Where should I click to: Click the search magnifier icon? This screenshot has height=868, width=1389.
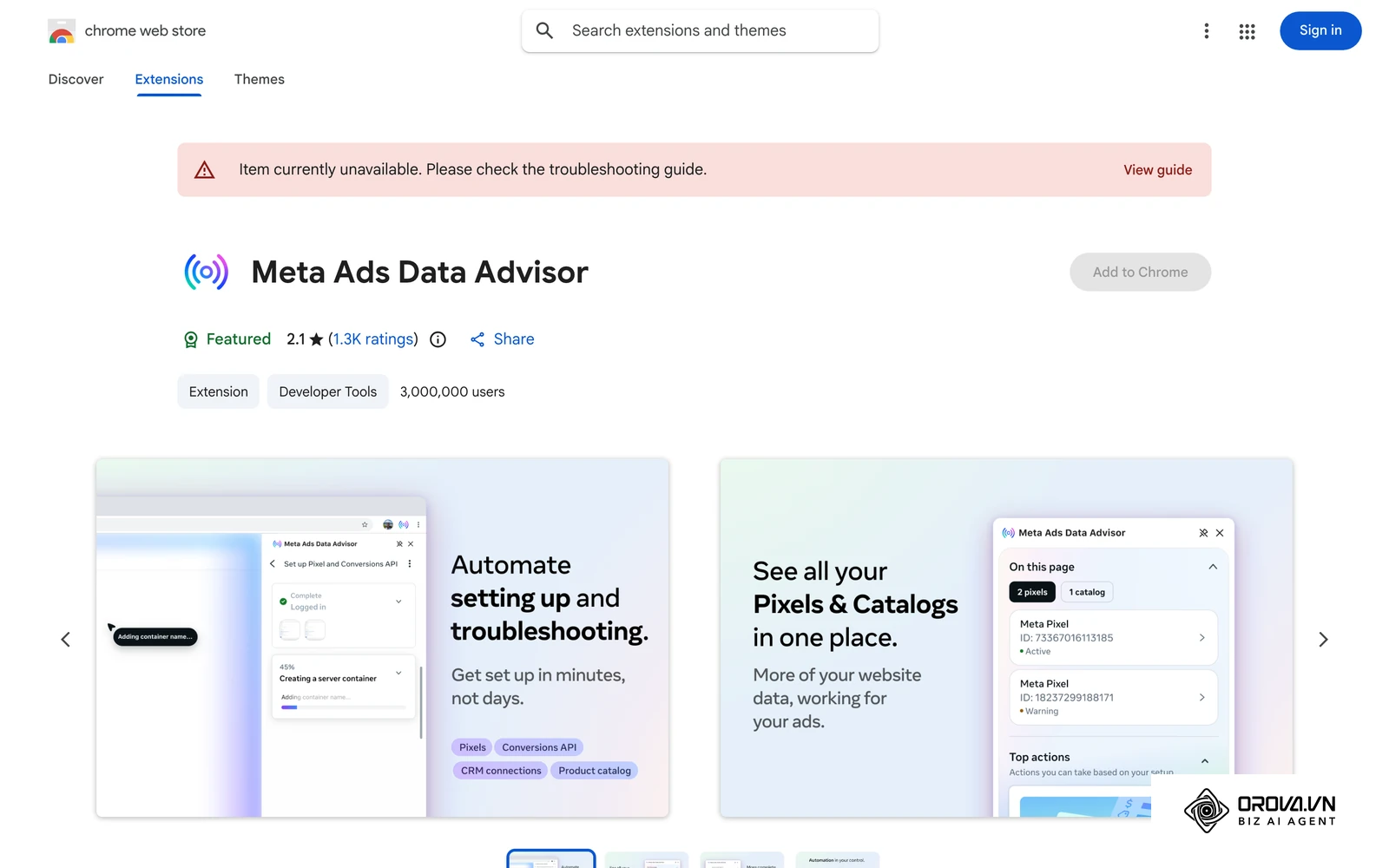click(x=544, y=30)
